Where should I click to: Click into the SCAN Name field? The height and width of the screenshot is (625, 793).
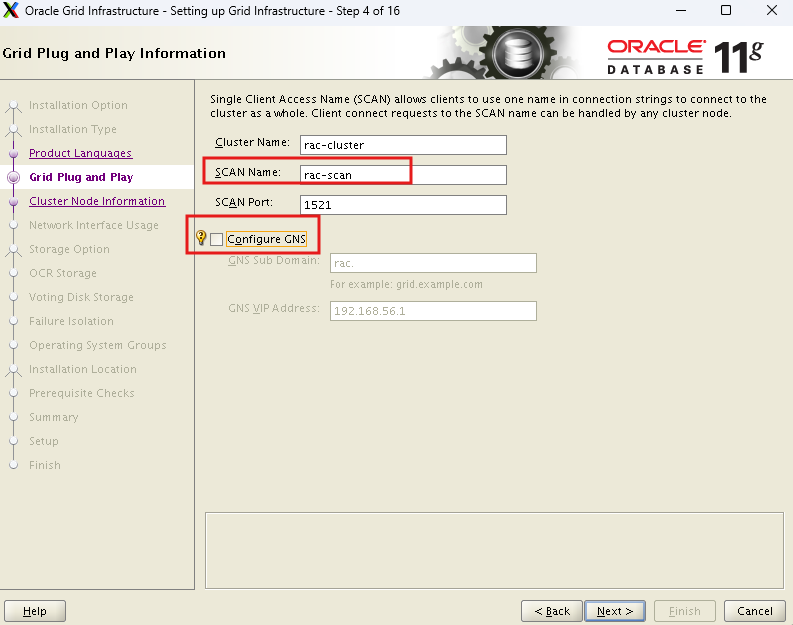403,175
